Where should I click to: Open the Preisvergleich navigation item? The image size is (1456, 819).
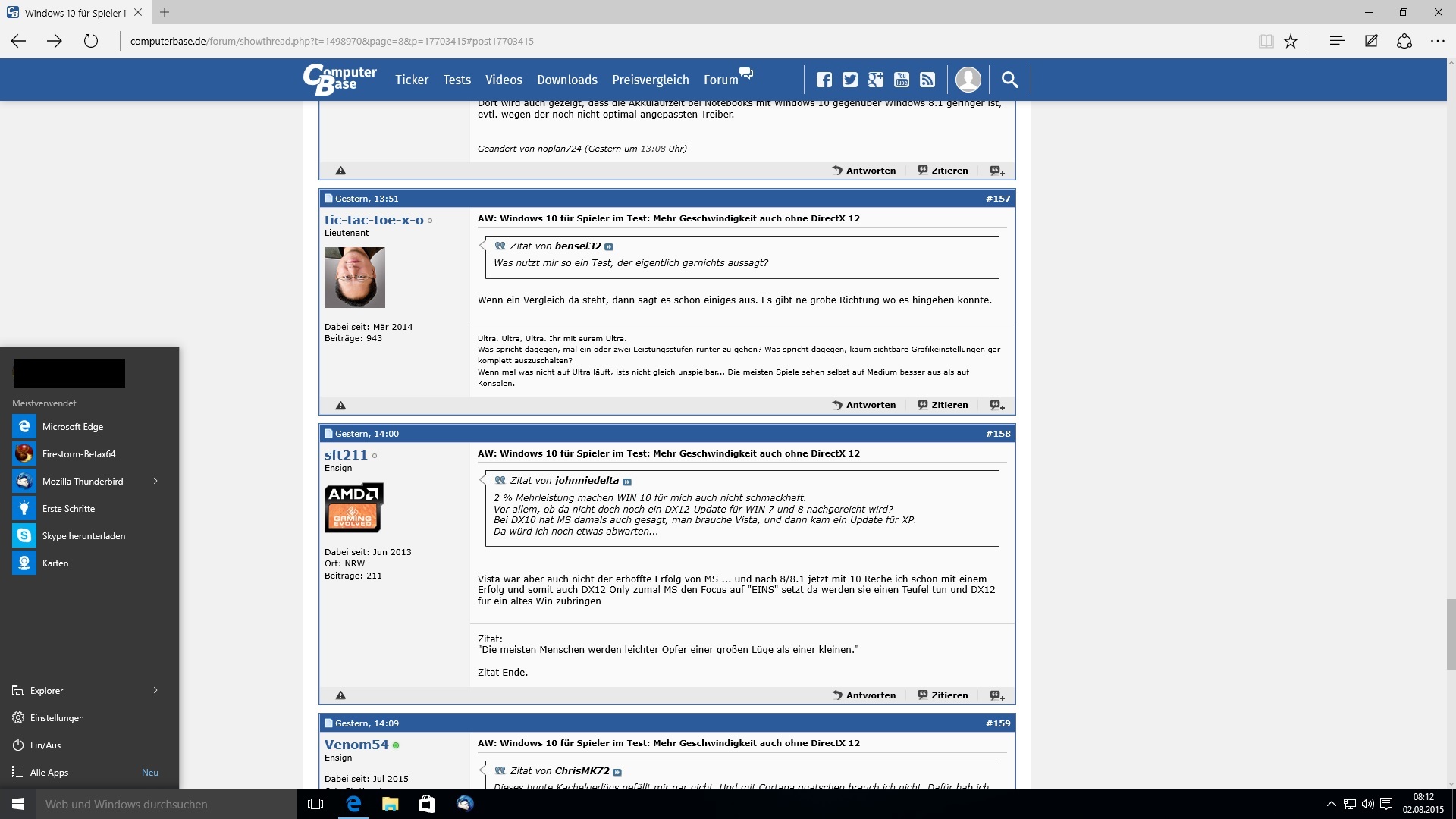650,80
